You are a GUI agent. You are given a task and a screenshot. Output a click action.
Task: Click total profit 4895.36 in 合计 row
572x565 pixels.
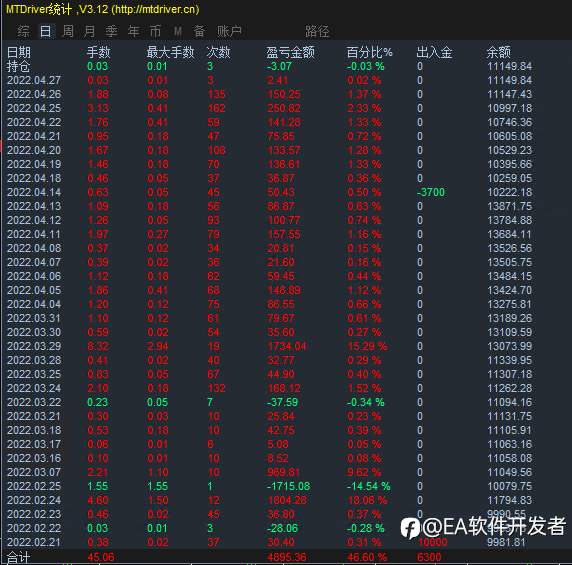coord(287,557)
